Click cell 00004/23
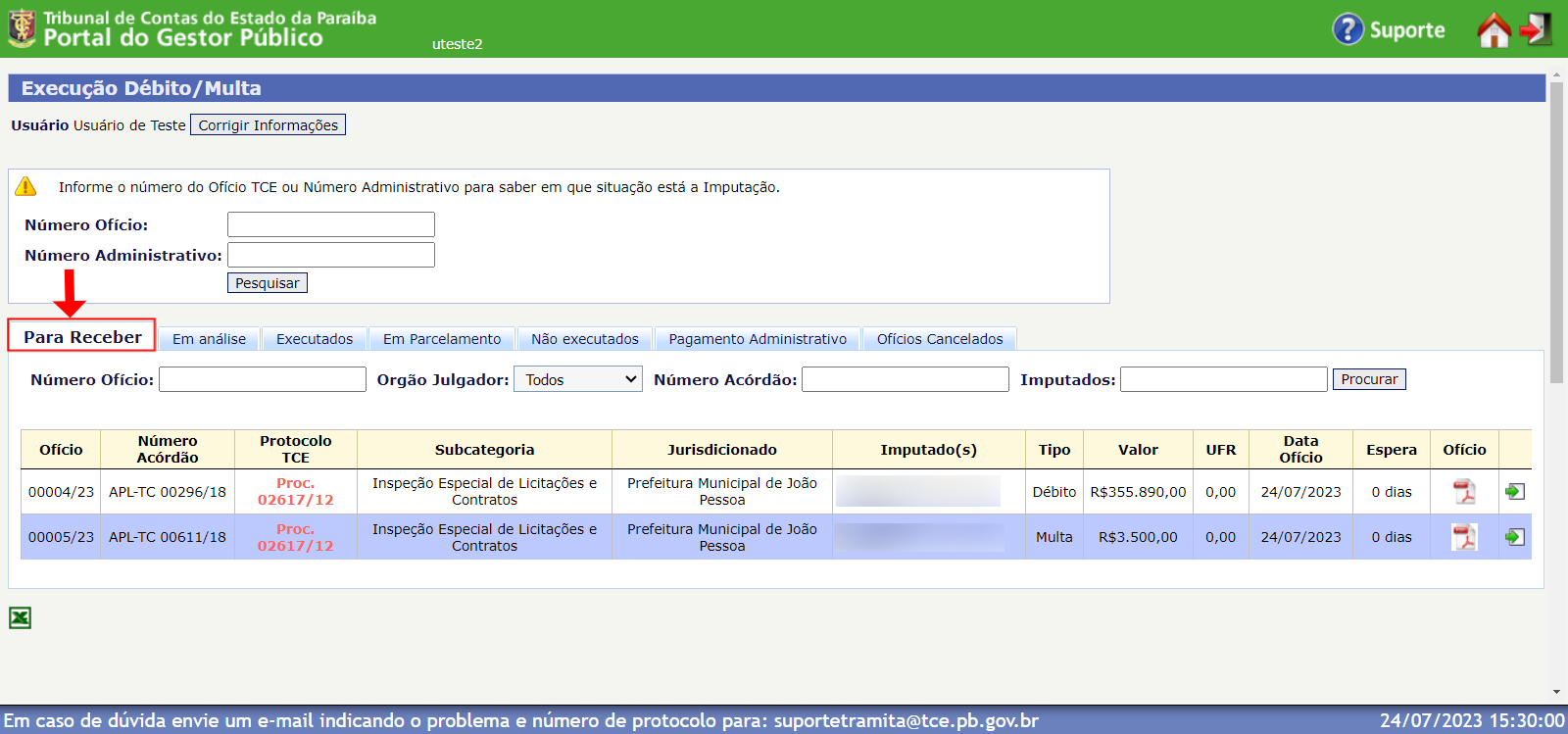 click(x=61, y=492)
